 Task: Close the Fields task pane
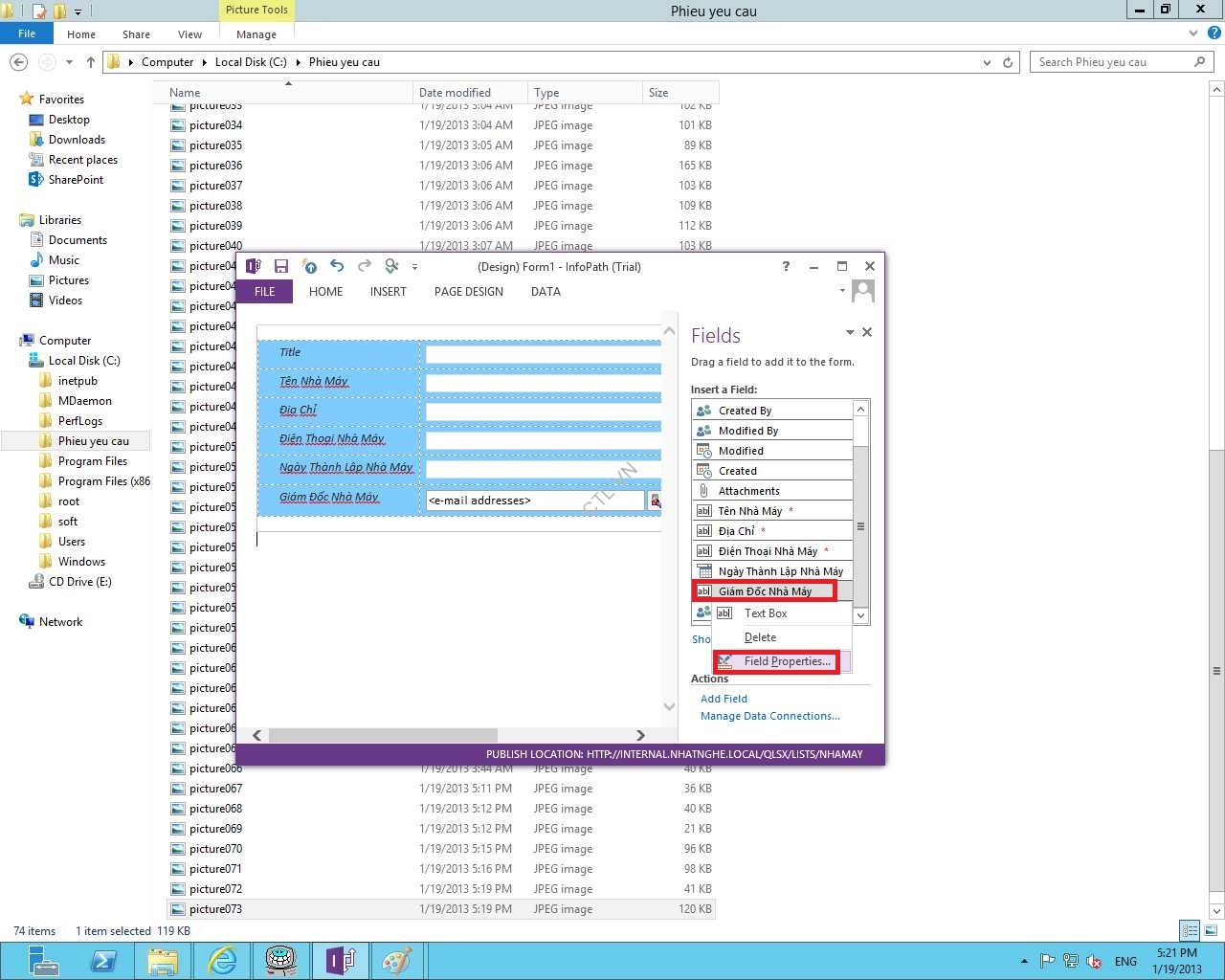pos(867,332)
